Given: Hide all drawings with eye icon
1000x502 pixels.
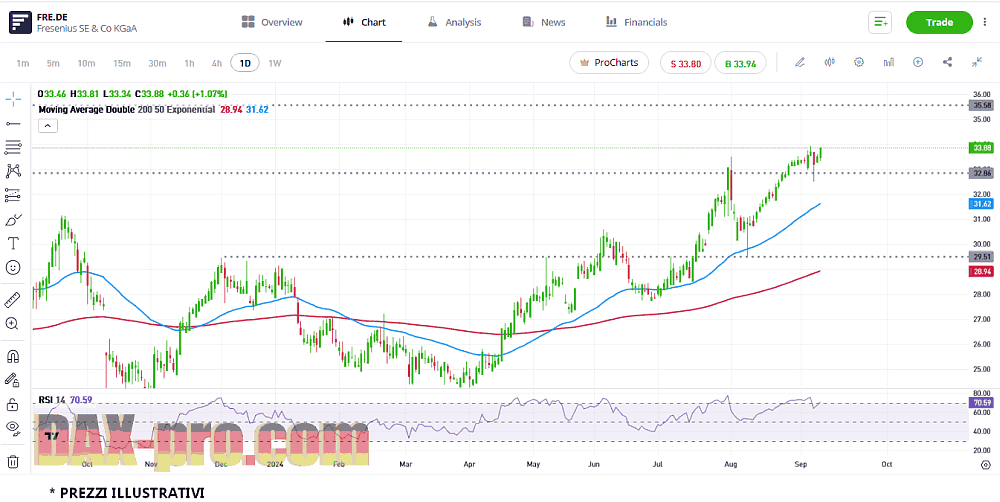Looking at the screenshot, I should click(13, 428).
